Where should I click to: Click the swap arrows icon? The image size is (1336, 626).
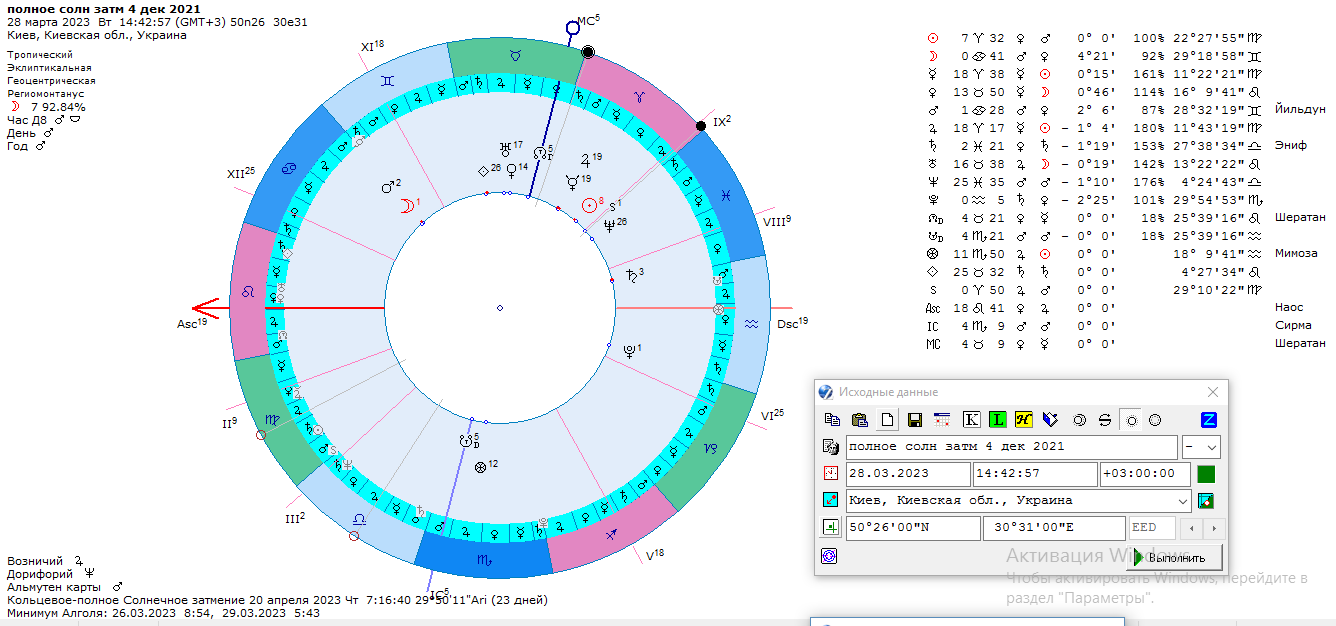pos(1105,419)
